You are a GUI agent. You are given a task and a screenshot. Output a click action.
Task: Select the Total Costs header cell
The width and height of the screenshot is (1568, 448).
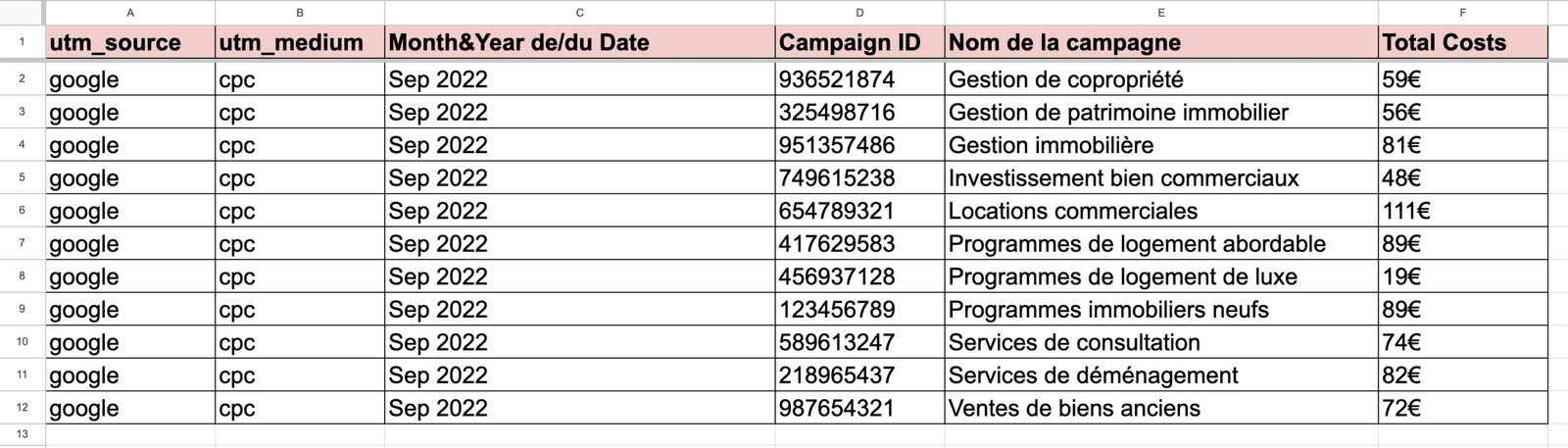[1462, 42]
